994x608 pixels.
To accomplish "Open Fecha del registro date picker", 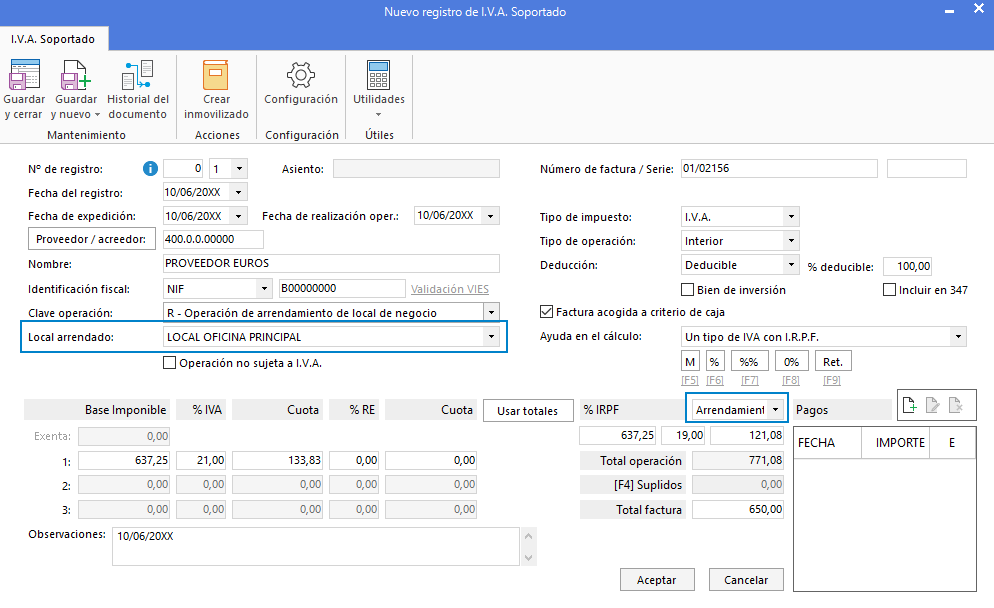I will tap(238, 192).
